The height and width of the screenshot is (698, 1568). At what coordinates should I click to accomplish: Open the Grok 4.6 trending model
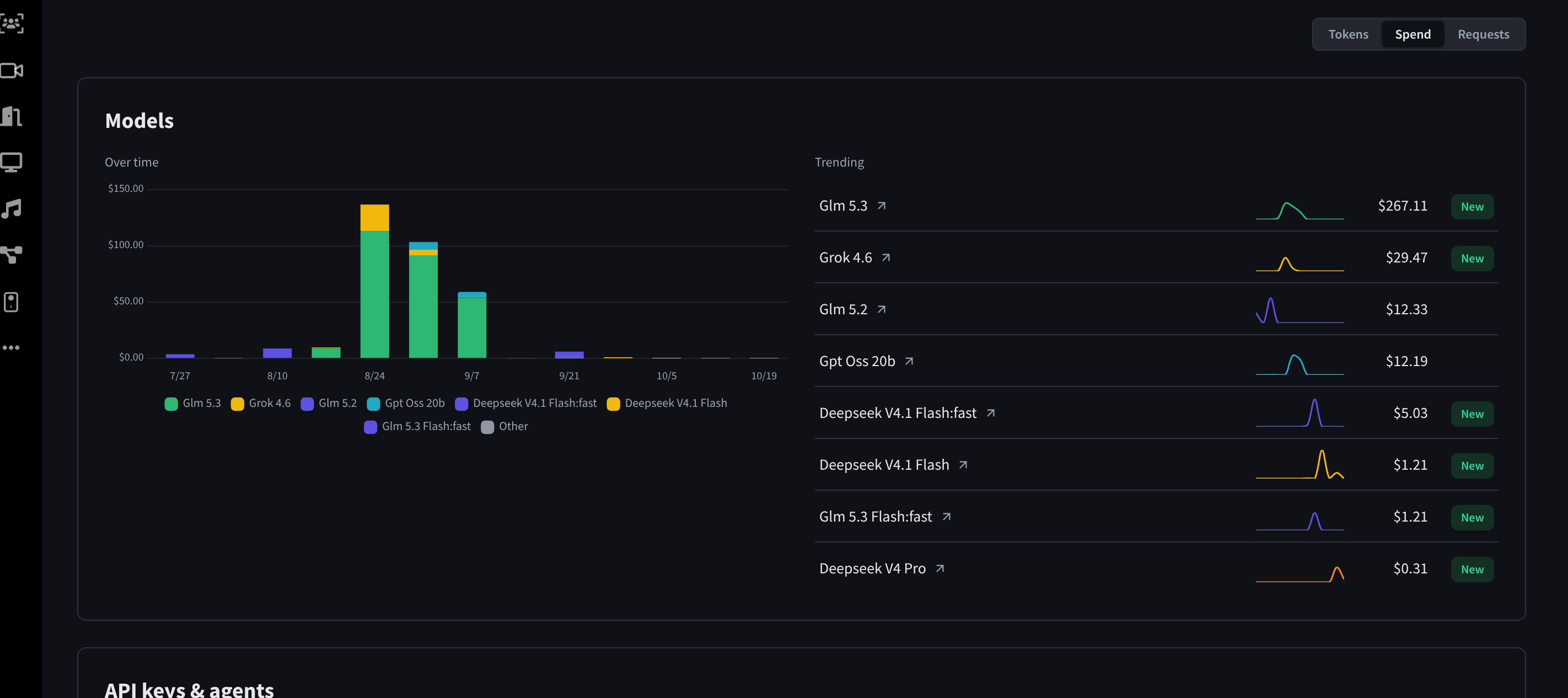coord(846,257)
